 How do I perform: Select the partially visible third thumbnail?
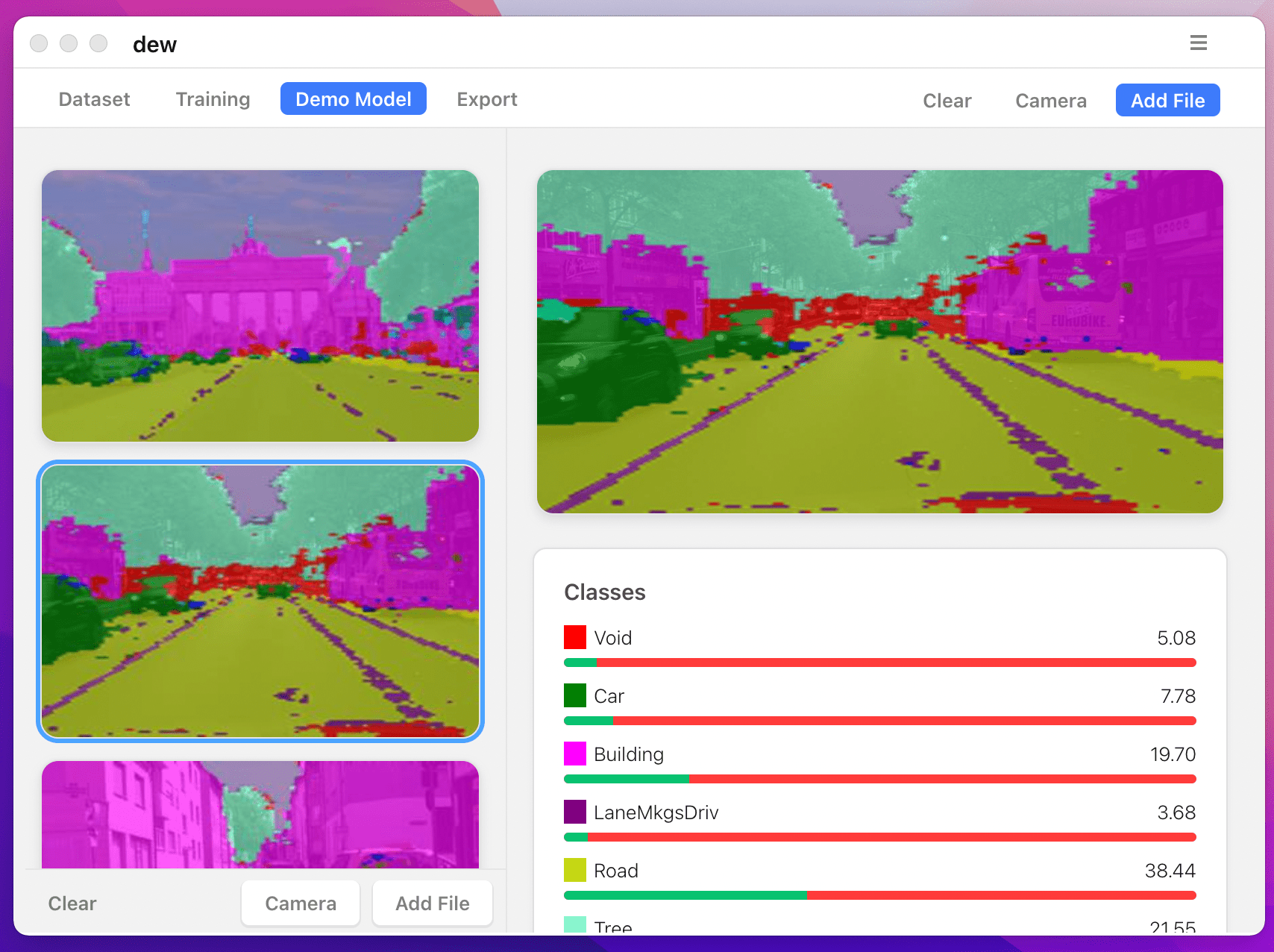click(260, 815)
